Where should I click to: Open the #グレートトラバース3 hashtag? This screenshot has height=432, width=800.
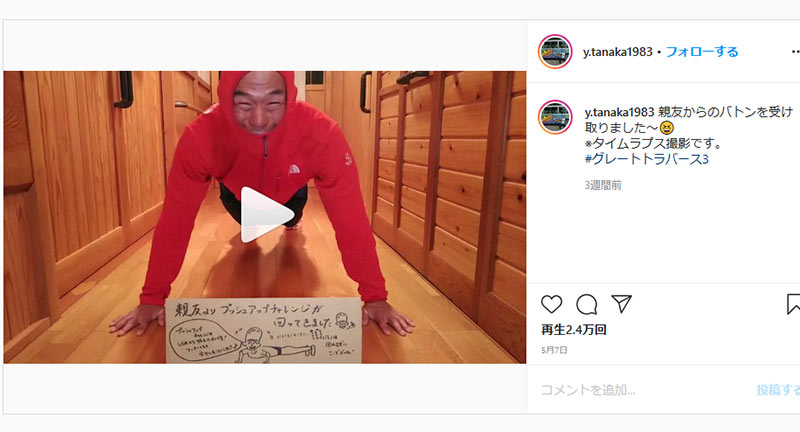[x=647, y=159]
